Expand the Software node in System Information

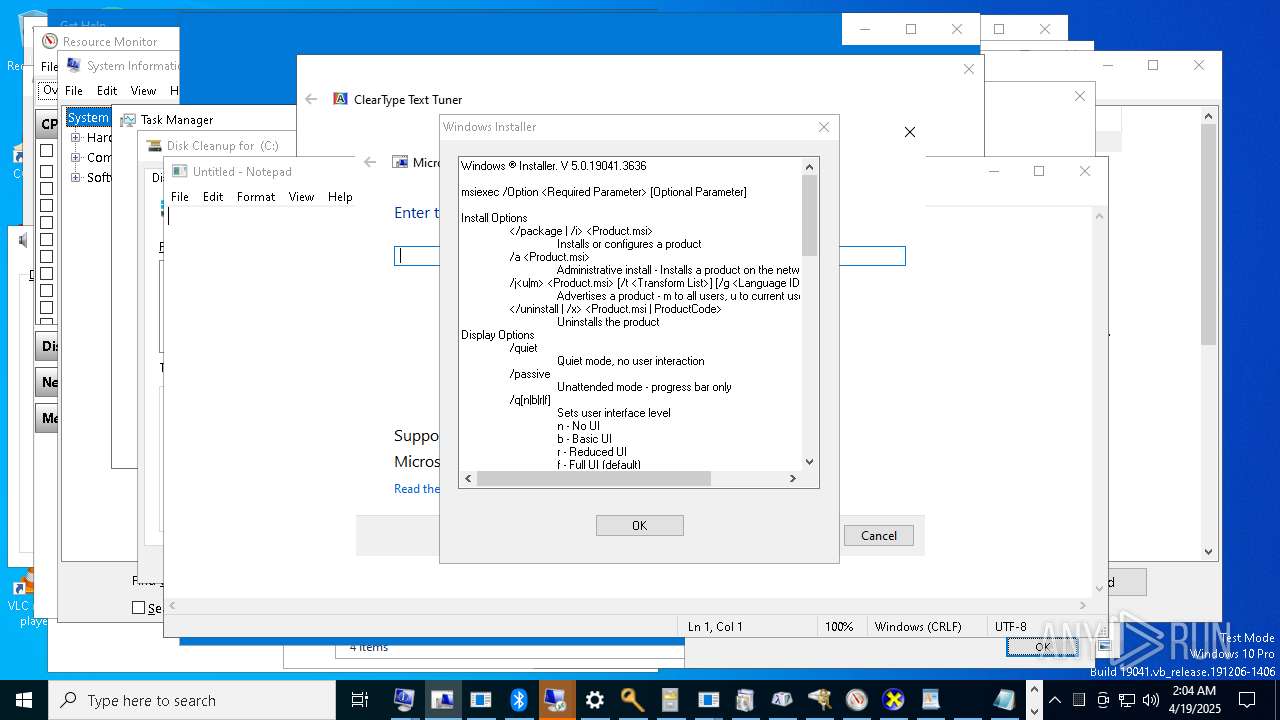[76, 178]
